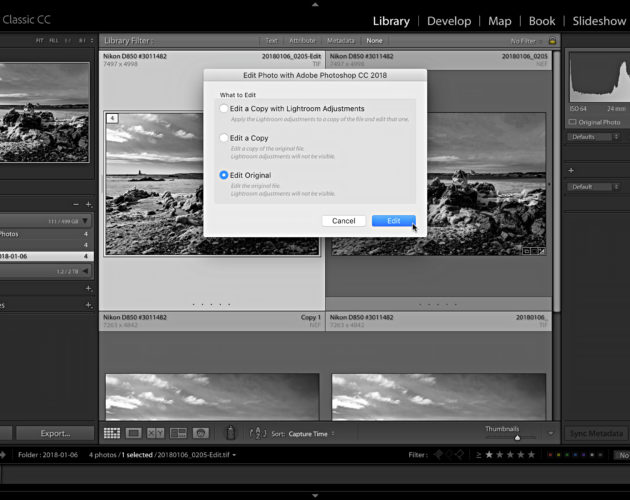Open the toolbar content menu arrow

[550, 433]
